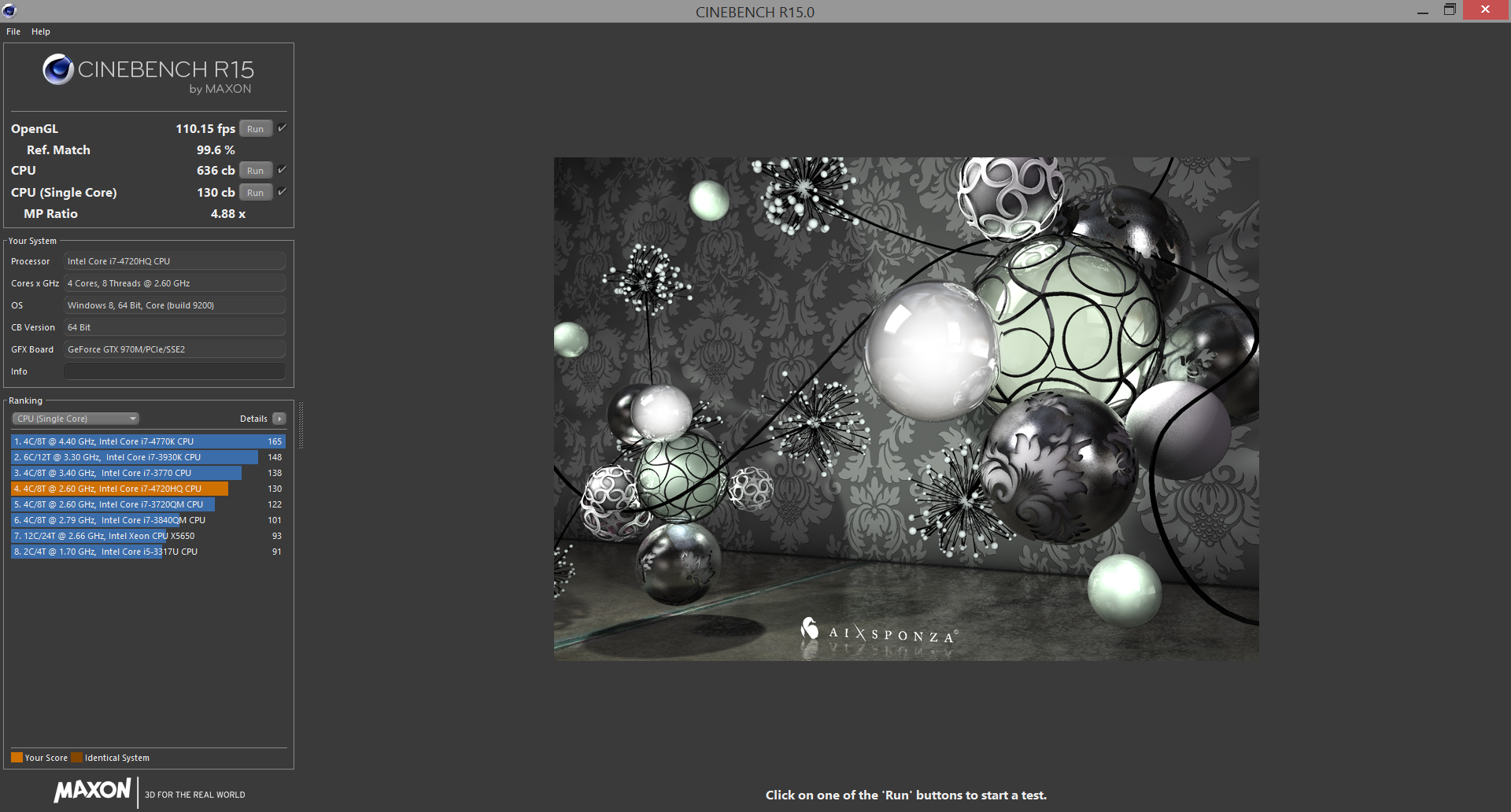
Task: Click the Info input field
Action: pos(175,371)
